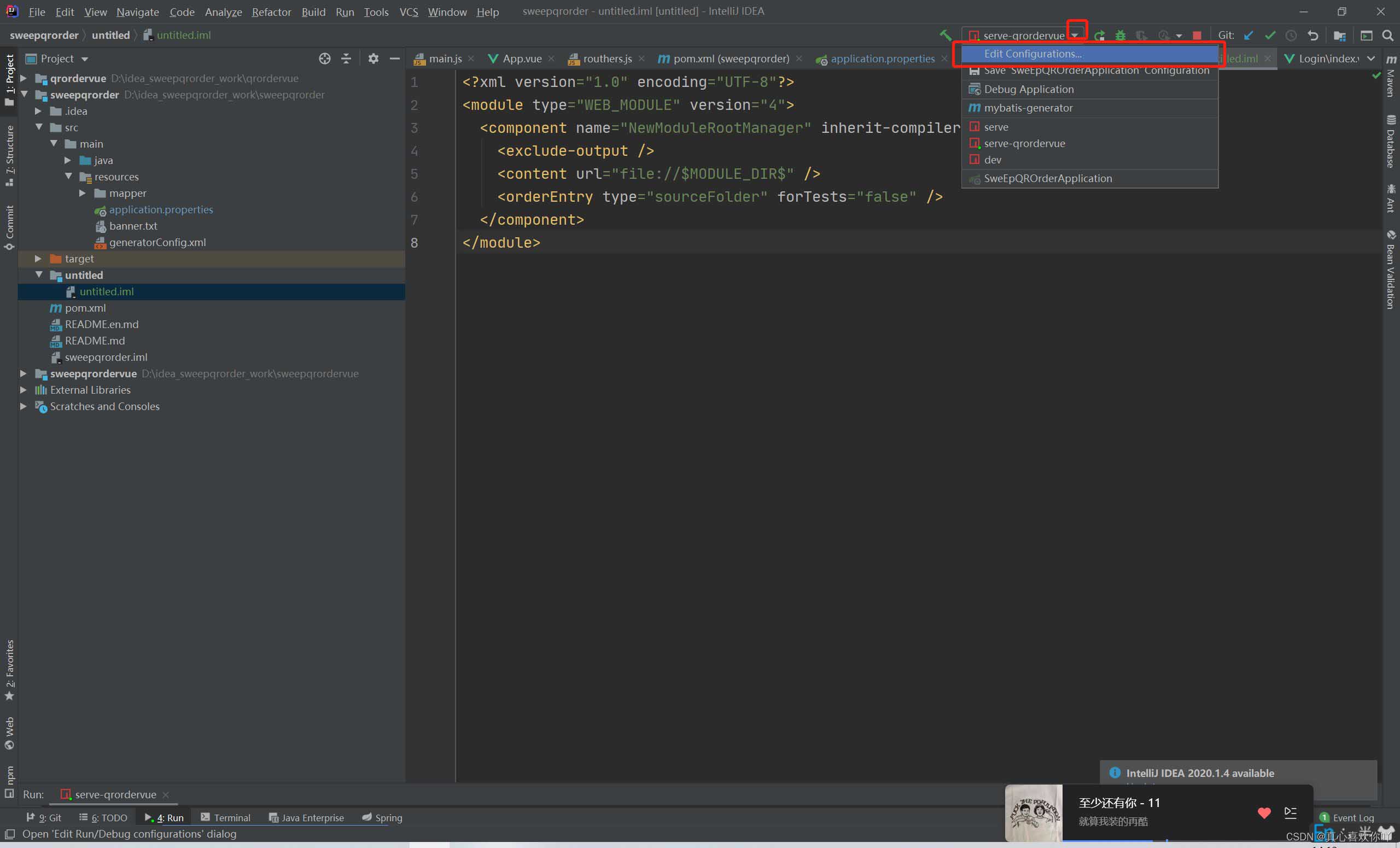Expand the sweepqrordervue project node

(x=24, y=373)
